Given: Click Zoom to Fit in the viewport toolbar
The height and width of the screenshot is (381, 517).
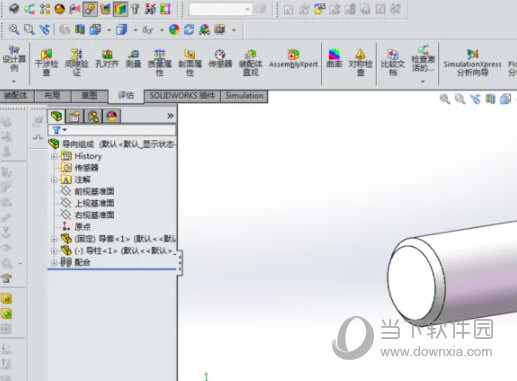Looking at the screenshot, I should click(x=445, y=99).
